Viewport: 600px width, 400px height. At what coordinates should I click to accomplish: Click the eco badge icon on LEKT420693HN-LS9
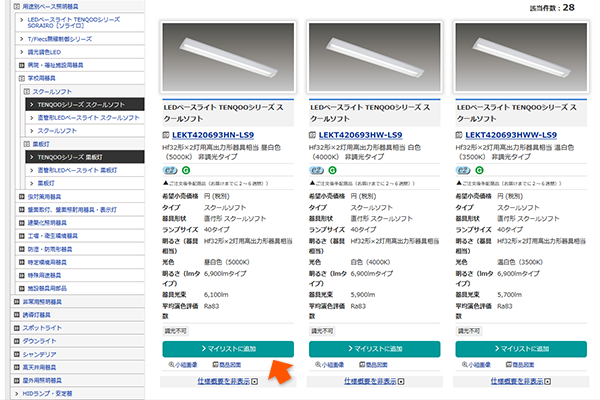pyautogui.click(x=169, y=172)
